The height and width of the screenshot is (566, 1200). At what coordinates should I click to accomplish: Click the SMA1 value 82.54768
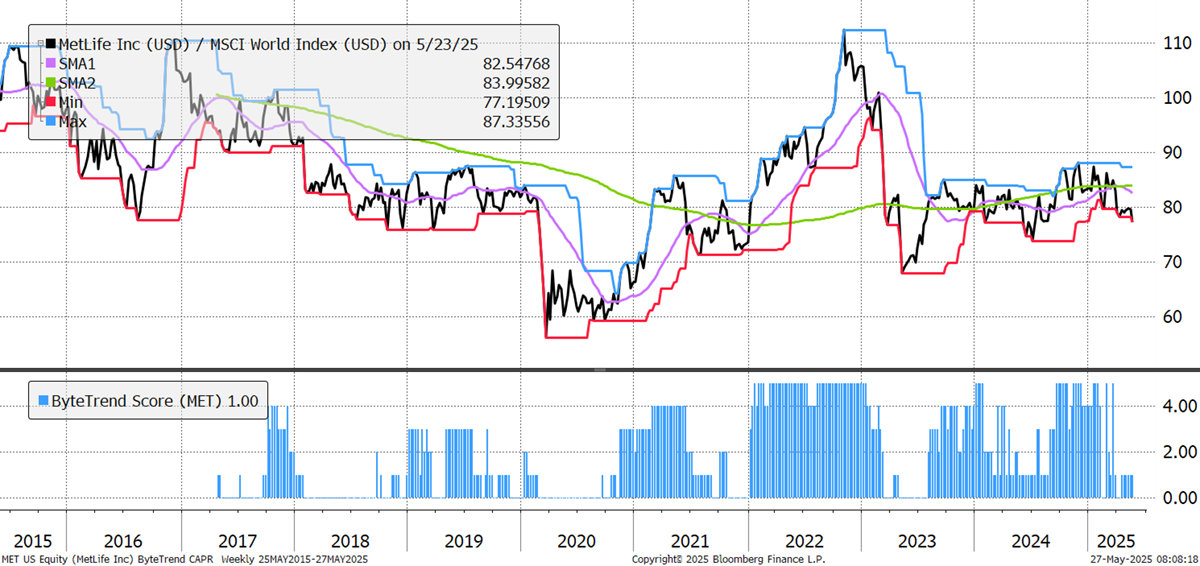[515, 64]
